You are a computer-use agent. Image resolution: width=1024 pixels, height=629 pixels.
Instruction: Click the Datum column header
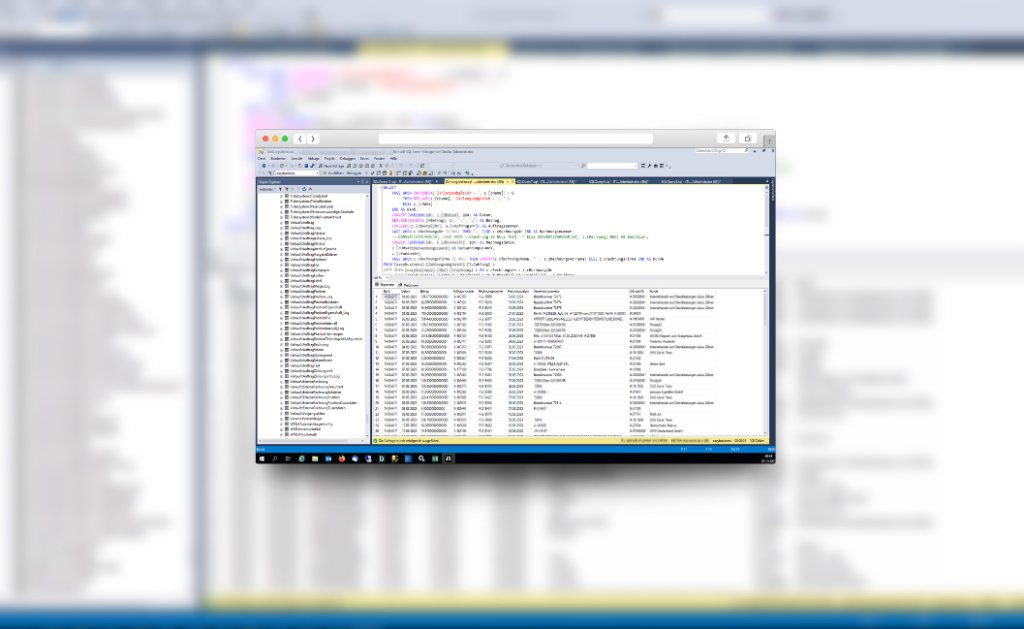[x=404, y=291]
